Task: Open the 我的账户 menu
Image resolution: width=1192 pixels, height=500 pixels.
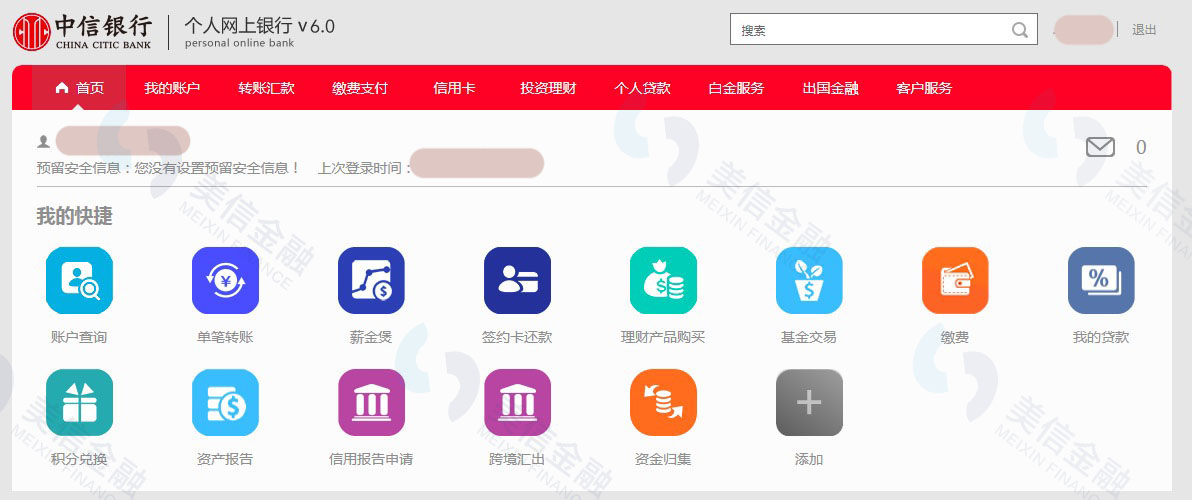Action: pyautogui.click(x=172, y=88)
